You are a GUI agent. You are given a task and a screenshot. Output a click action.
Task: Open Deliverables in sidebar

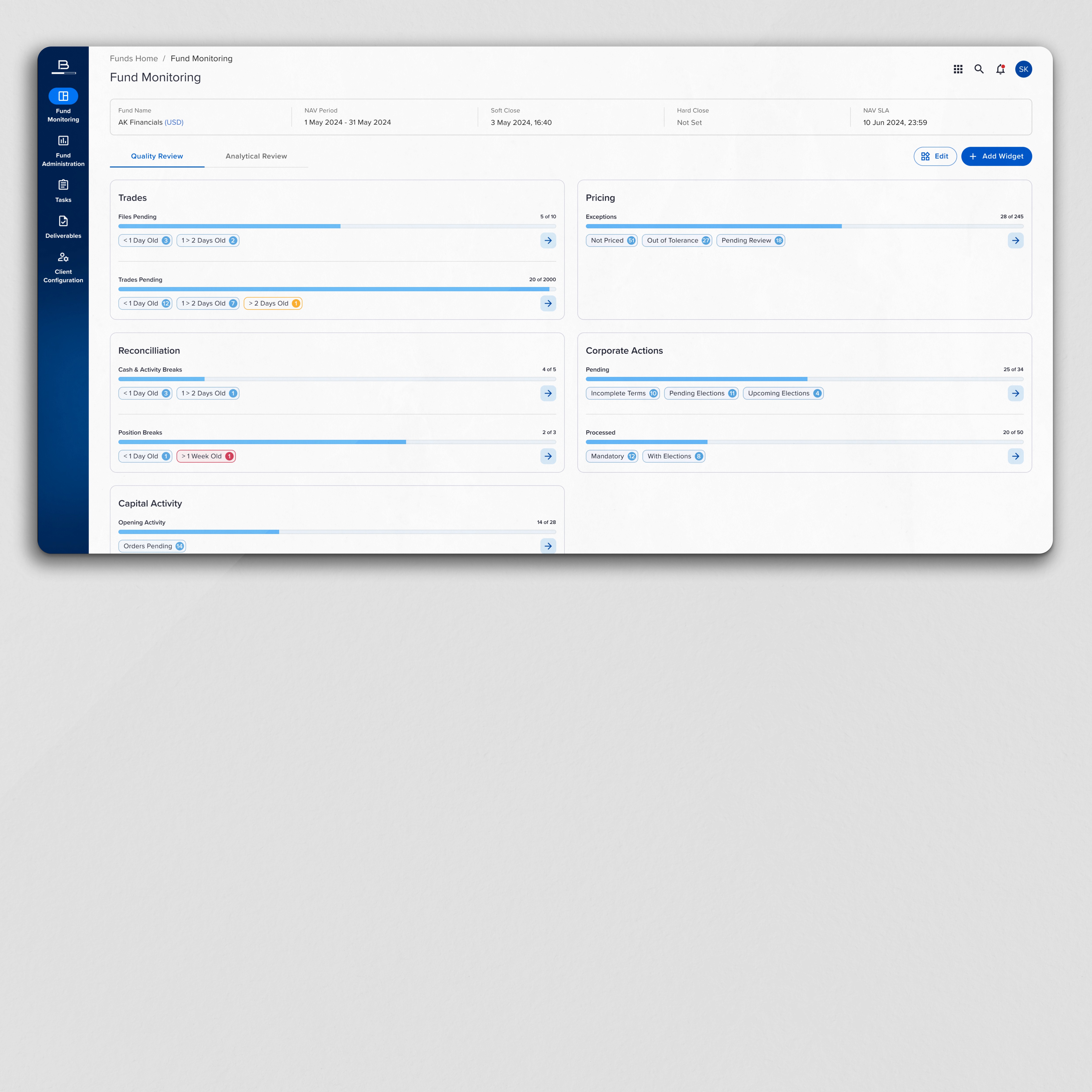[x=63, y=227]
